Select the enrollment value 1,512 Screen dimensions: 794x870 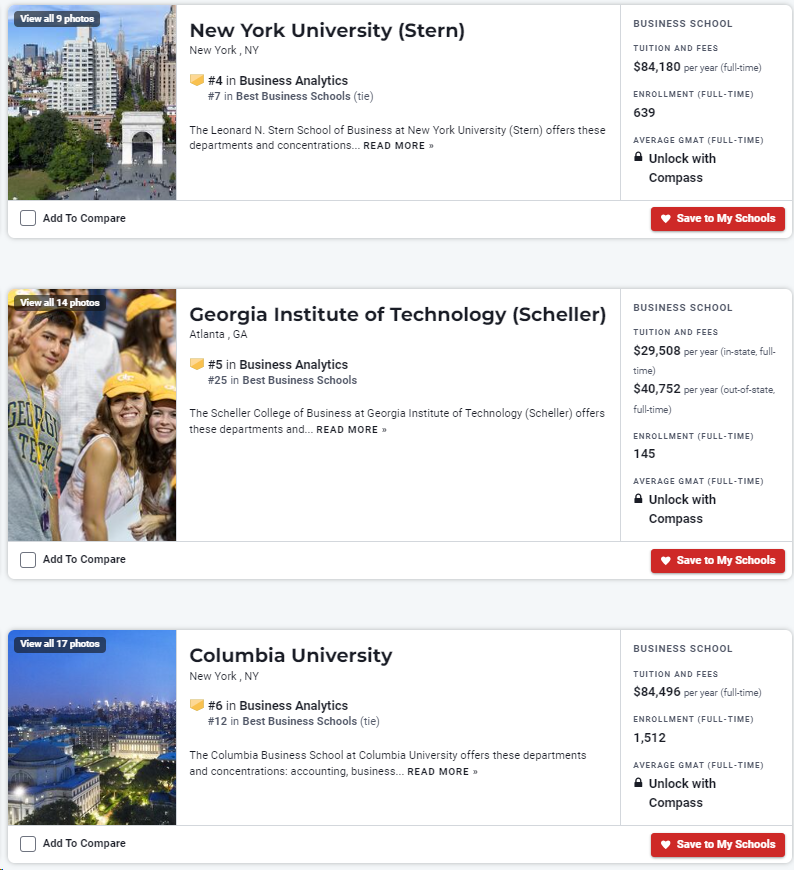pos(649,738)
